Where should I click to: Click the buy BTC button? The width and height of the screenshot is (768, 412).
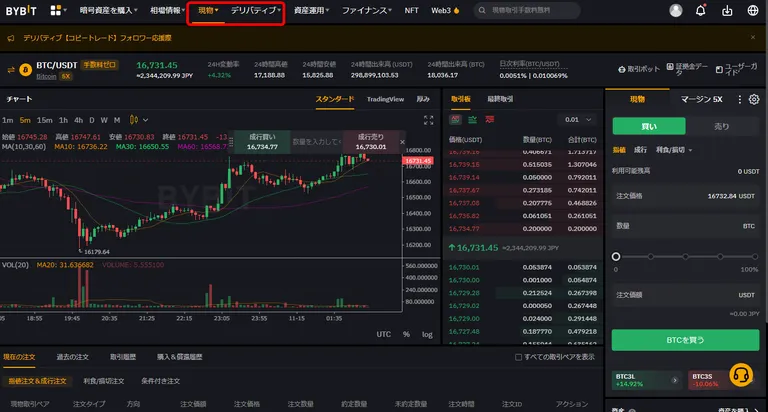(x=685, y=340)
